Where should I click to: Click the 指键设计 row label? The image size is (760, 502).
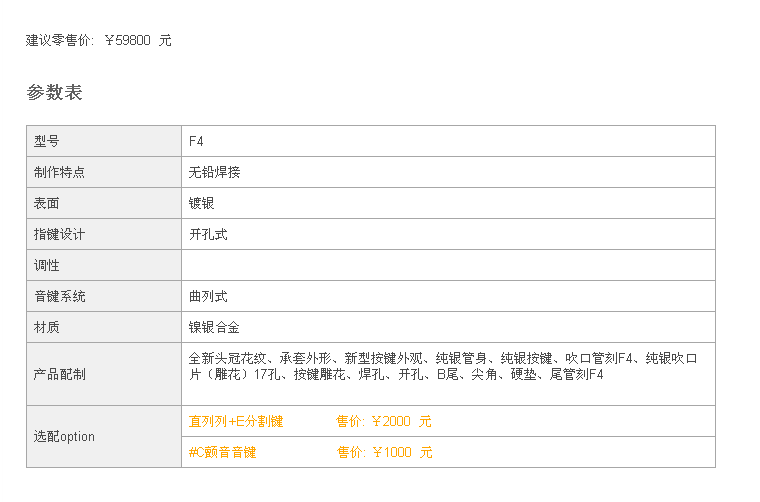pyautogui.click(x=104, y=234)
